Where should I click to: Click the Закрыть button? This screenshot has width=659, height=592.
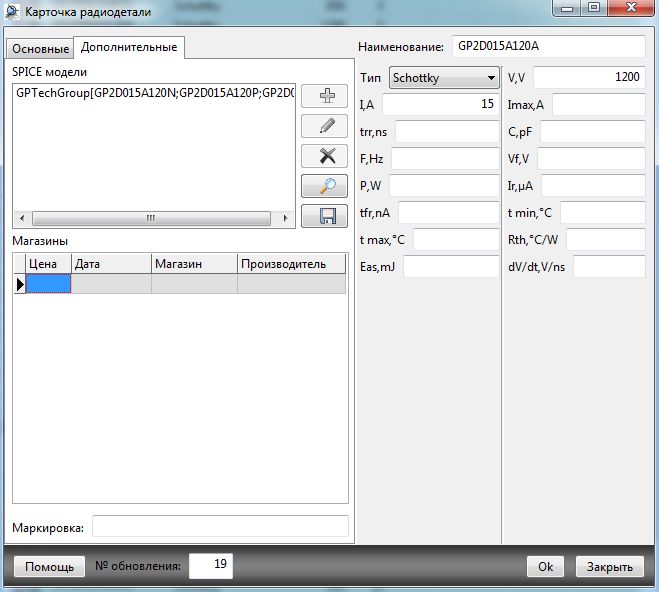[609, 567]
